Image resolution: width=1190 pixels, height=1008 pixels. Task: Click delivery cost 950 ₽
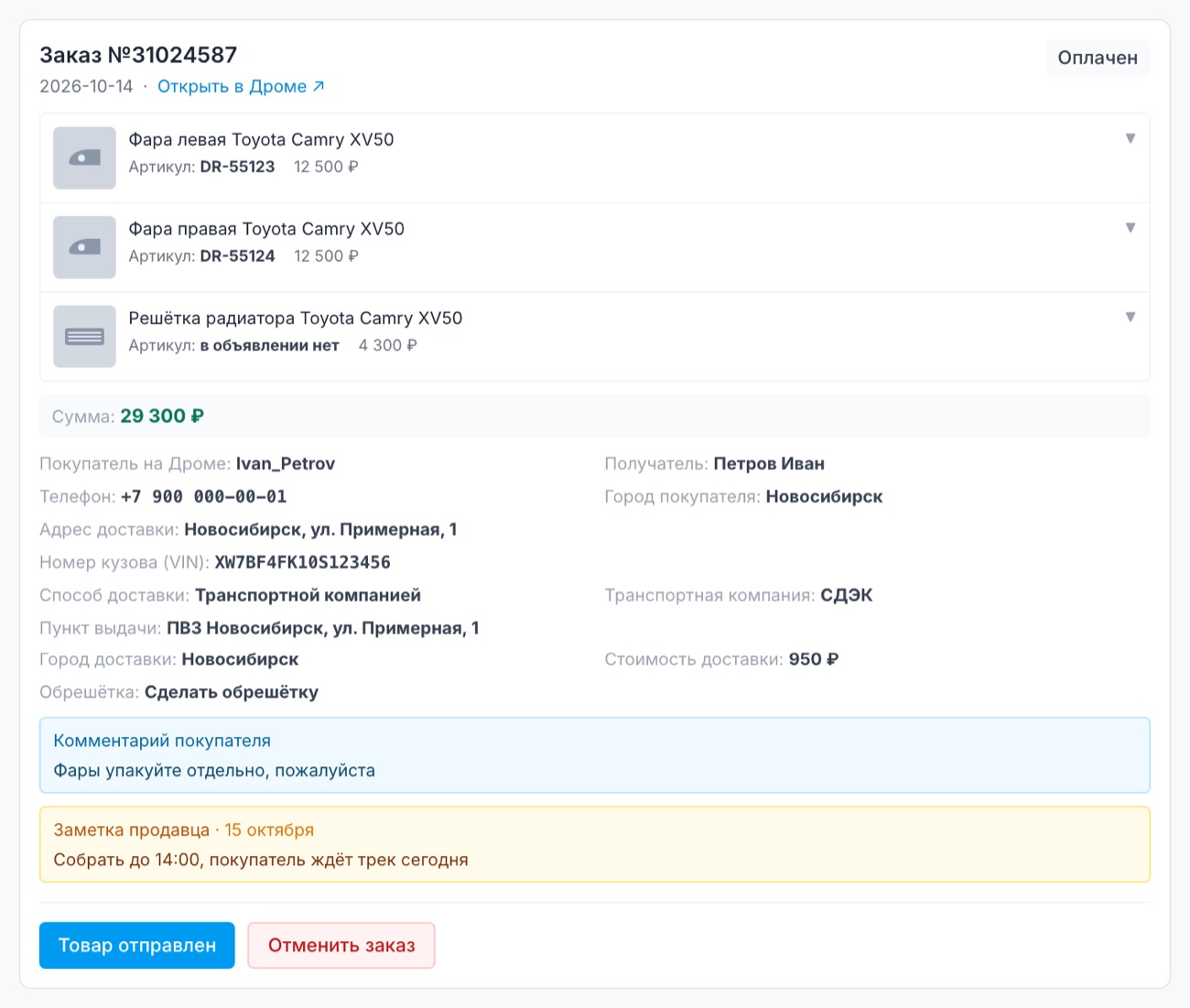click(x=814, y=659)
